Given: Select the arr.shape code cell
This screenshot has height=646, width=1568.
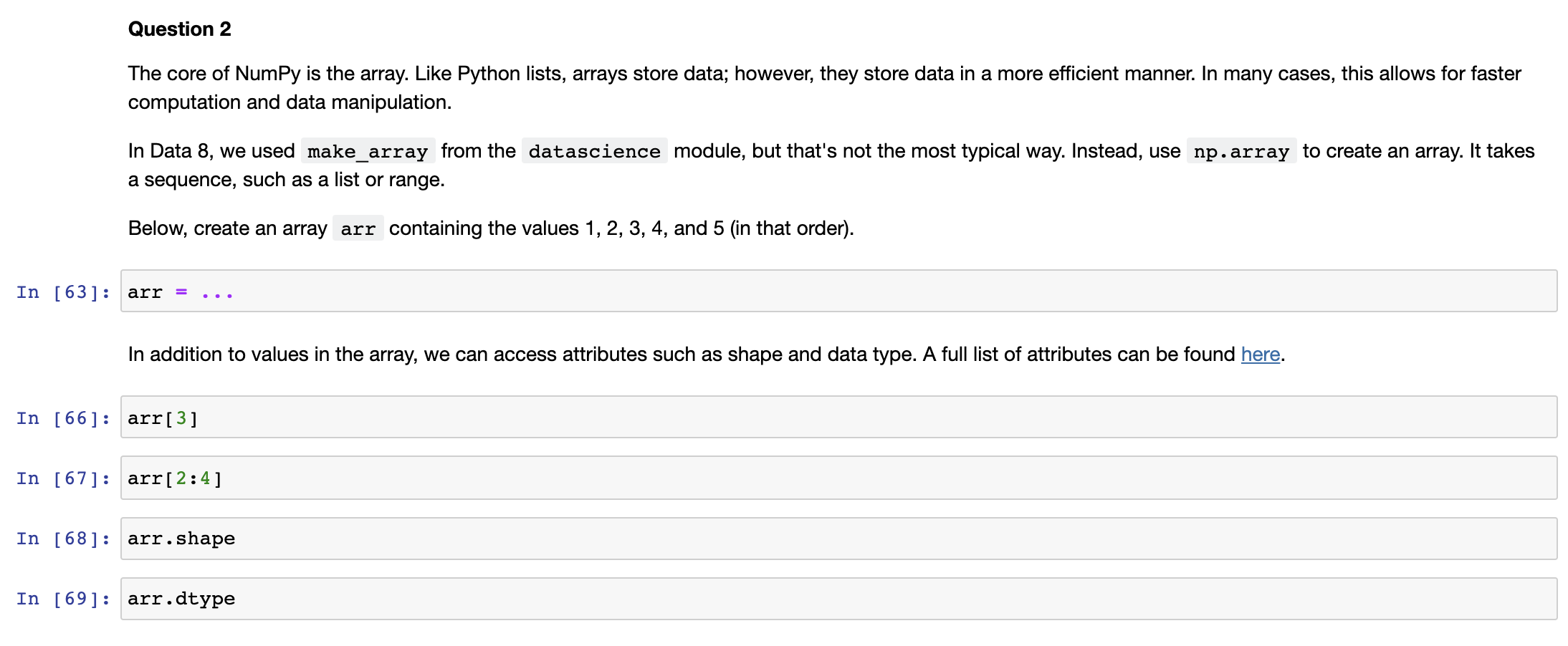Looking at the screenshot, I should (838, 539).
